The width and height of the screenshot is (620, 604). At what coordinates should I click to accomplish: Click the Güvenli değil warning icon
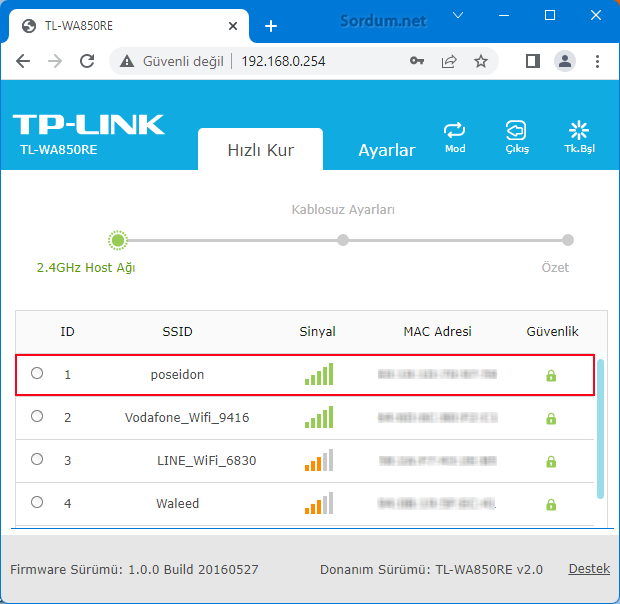pos(127,61)
